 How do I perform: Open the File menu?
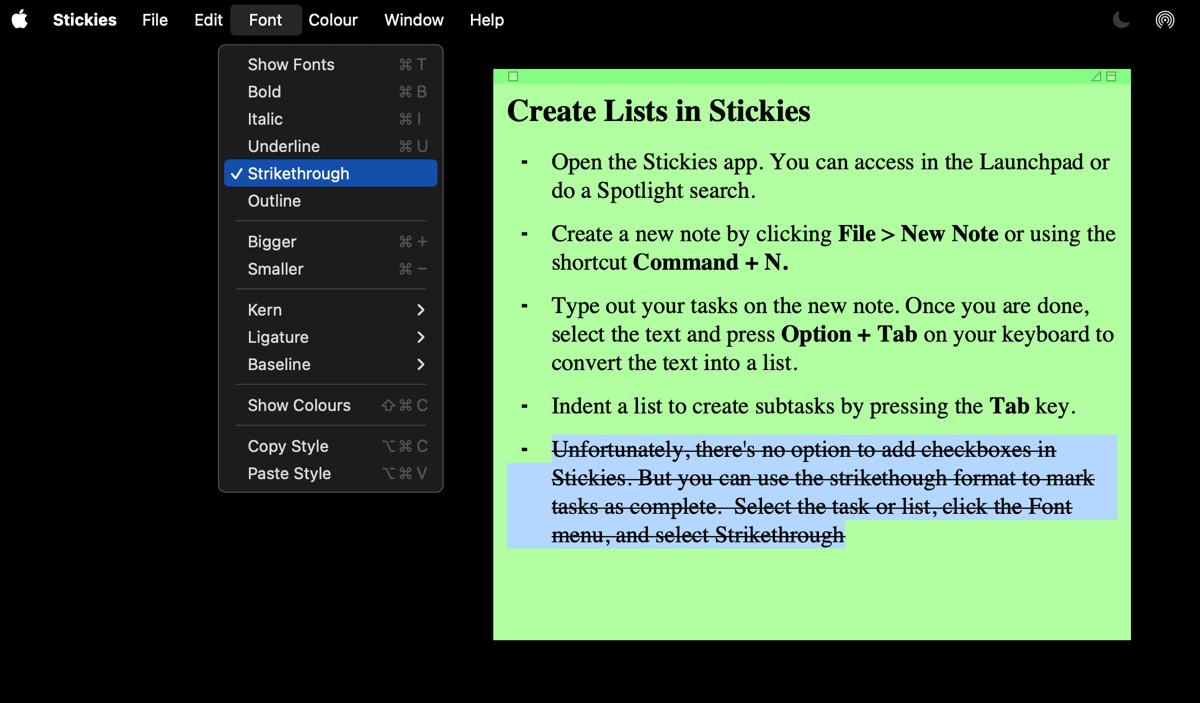point(155,19)
